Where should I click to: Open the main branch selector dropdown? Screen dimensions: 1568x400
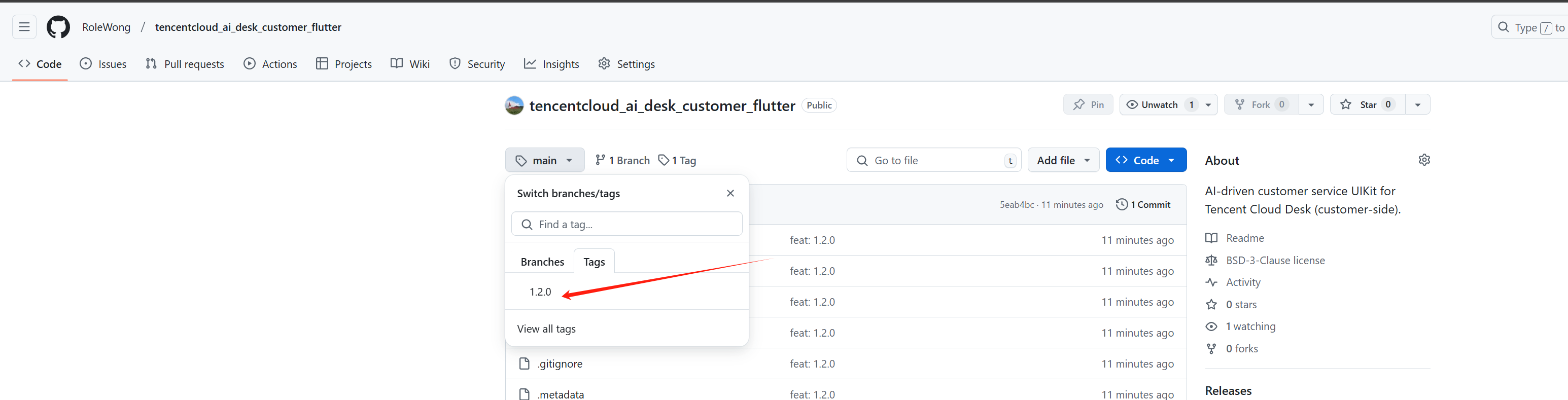544,161
